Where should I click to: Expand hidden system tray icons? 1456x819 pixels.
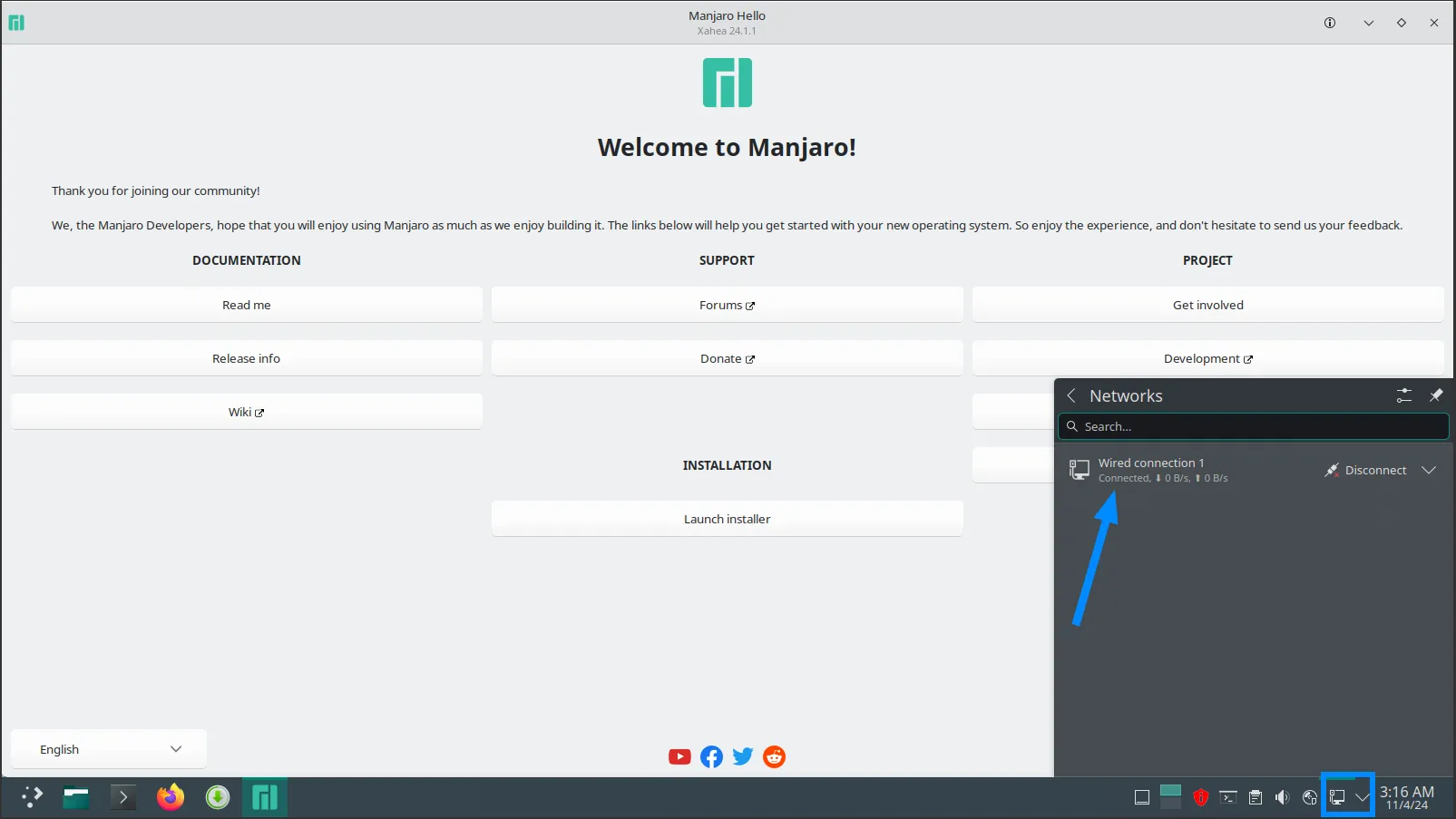[x=1361, y=796]
